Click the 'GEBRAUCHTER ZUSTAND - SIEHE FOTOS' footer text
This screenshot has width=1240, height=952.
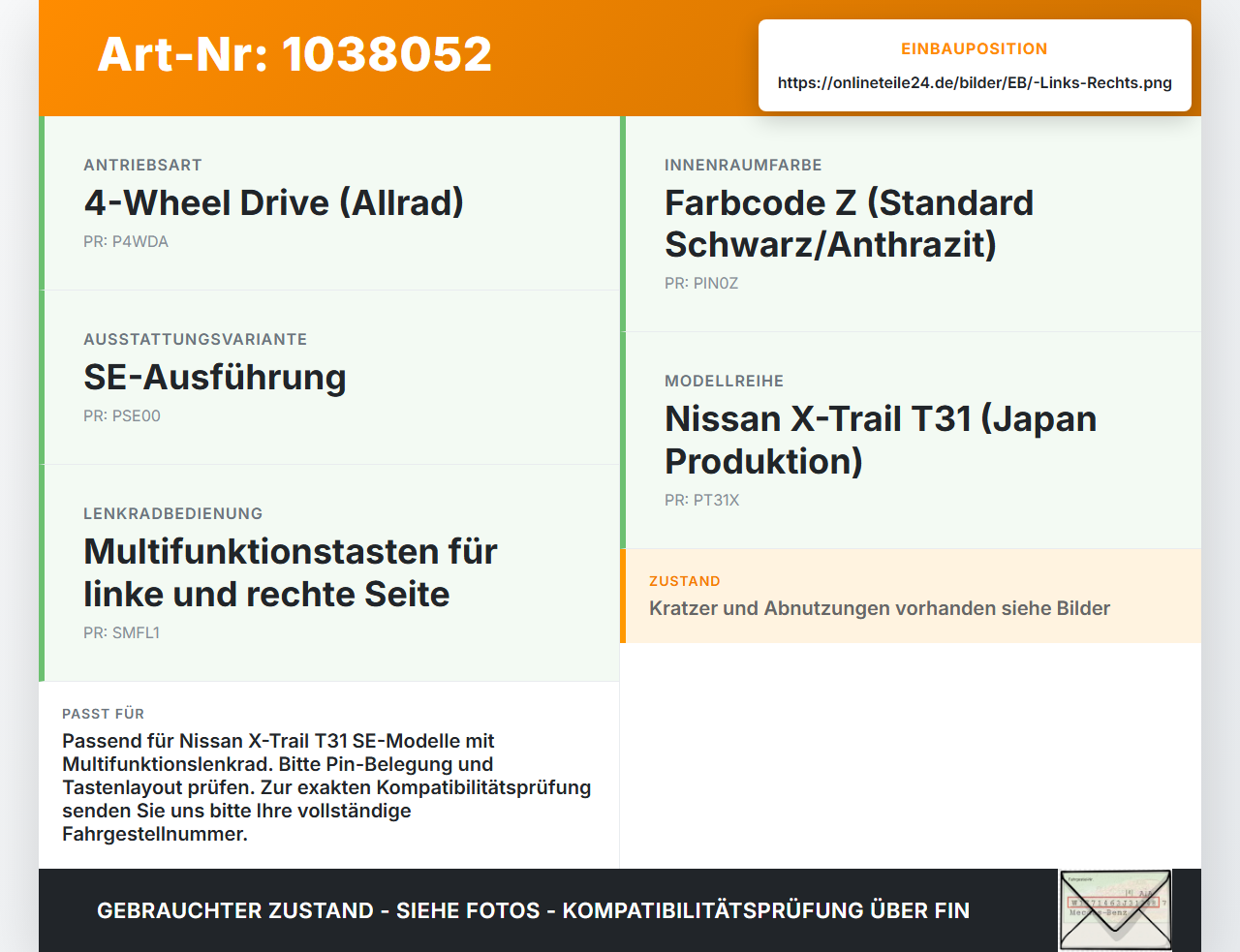pyautogui.click(x=533, y=910)
